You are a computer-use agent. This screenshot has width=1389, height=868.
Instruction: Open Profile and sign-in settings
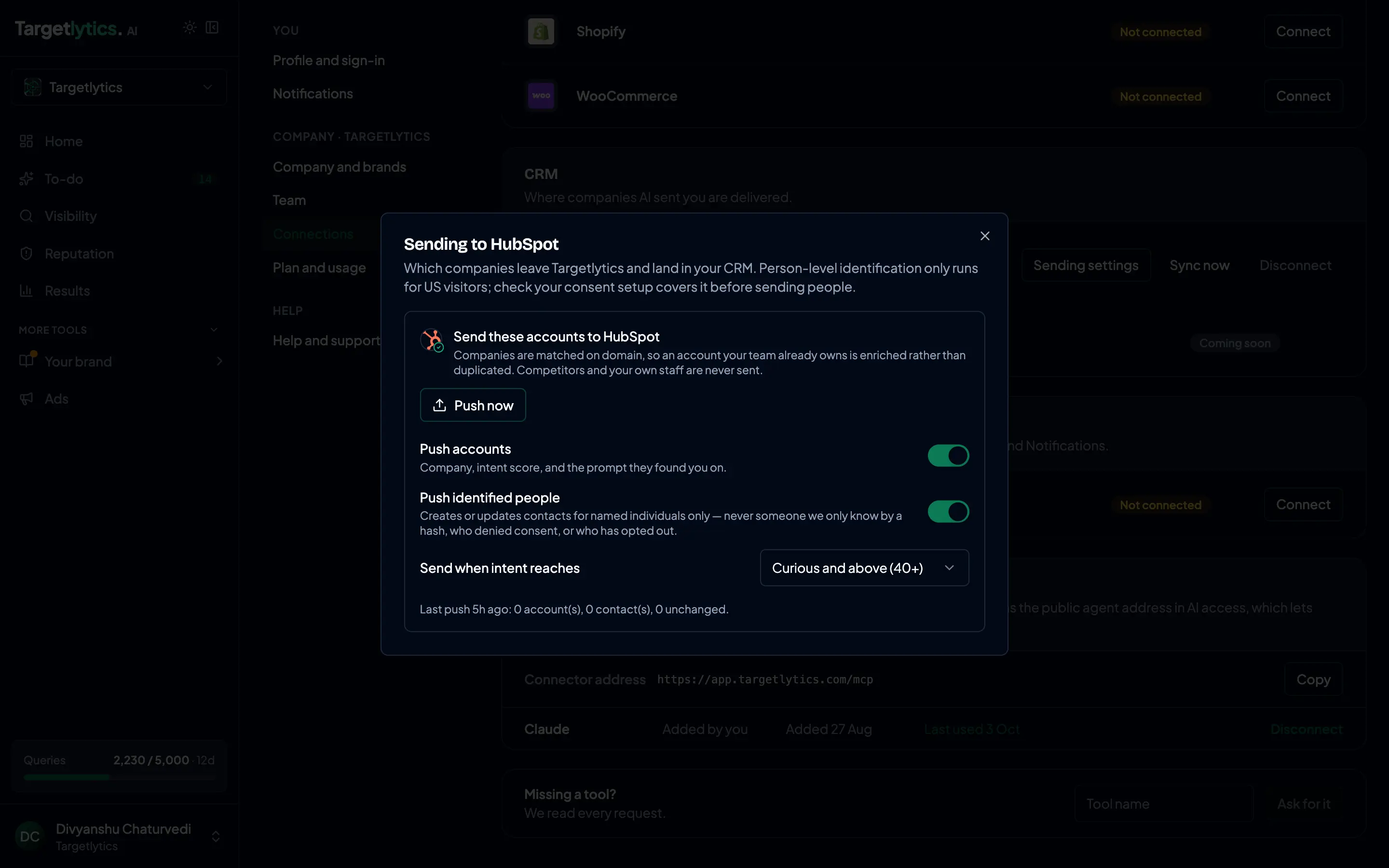point(329,60)
